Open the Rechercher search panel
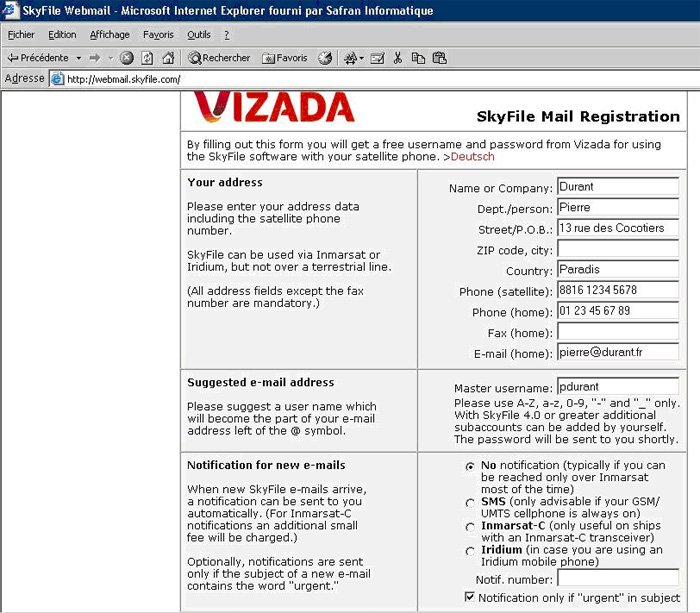 [219, 58]
